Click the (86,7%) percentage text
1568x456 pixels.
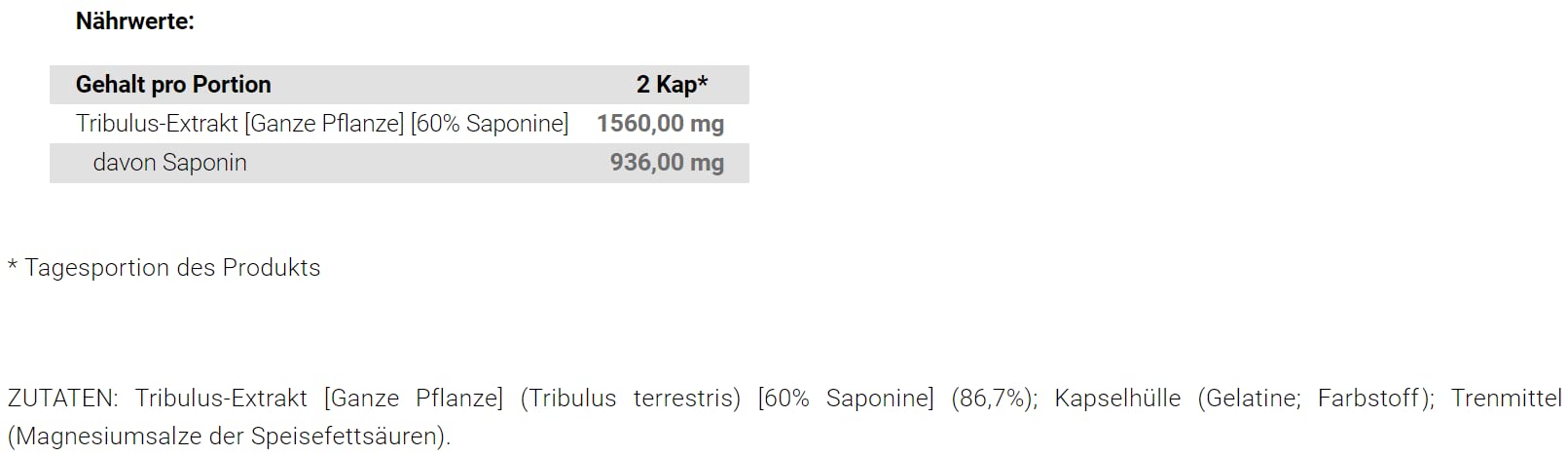[994, 399]
